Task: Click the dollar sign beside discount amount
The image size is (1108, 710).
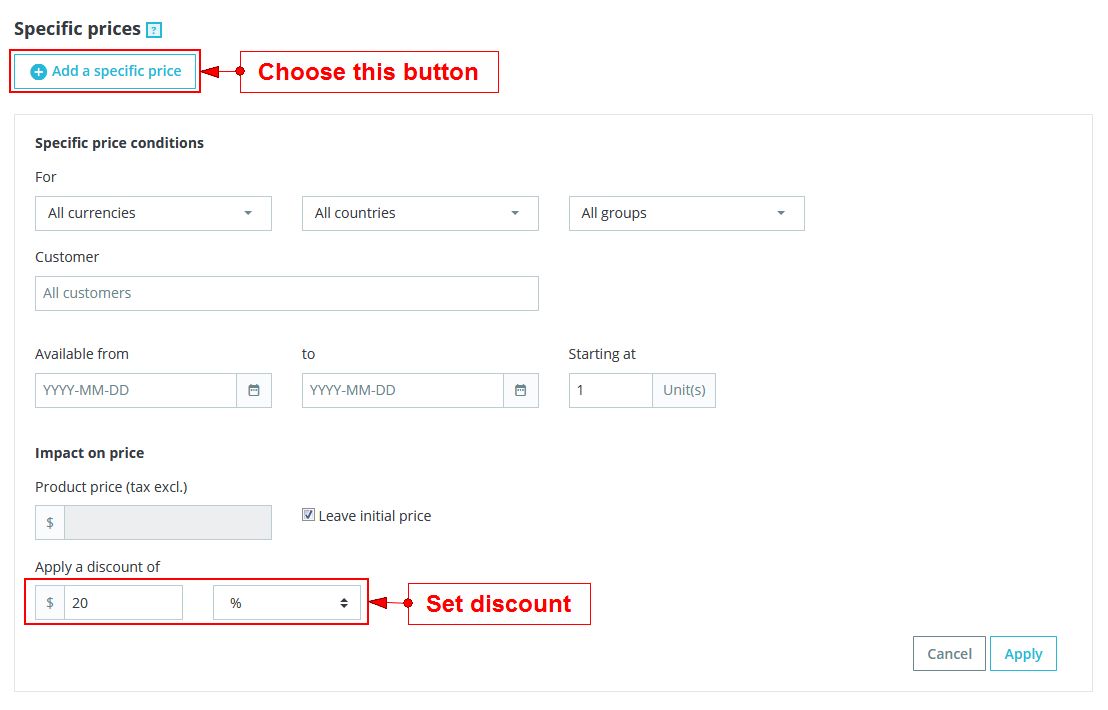Action: pos(50,603)
